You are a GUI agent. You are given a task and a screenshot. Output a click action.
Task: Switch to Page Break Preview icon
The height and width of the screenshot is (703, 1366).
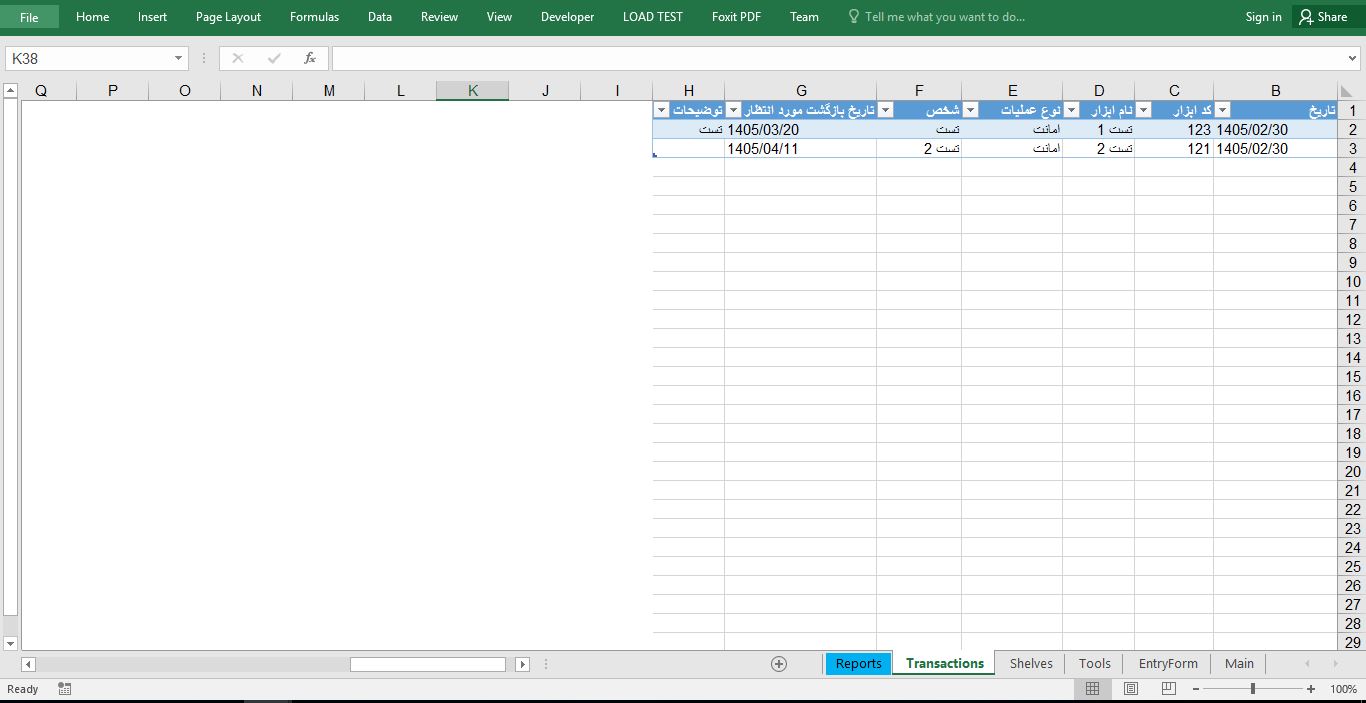pos(1168,689)
